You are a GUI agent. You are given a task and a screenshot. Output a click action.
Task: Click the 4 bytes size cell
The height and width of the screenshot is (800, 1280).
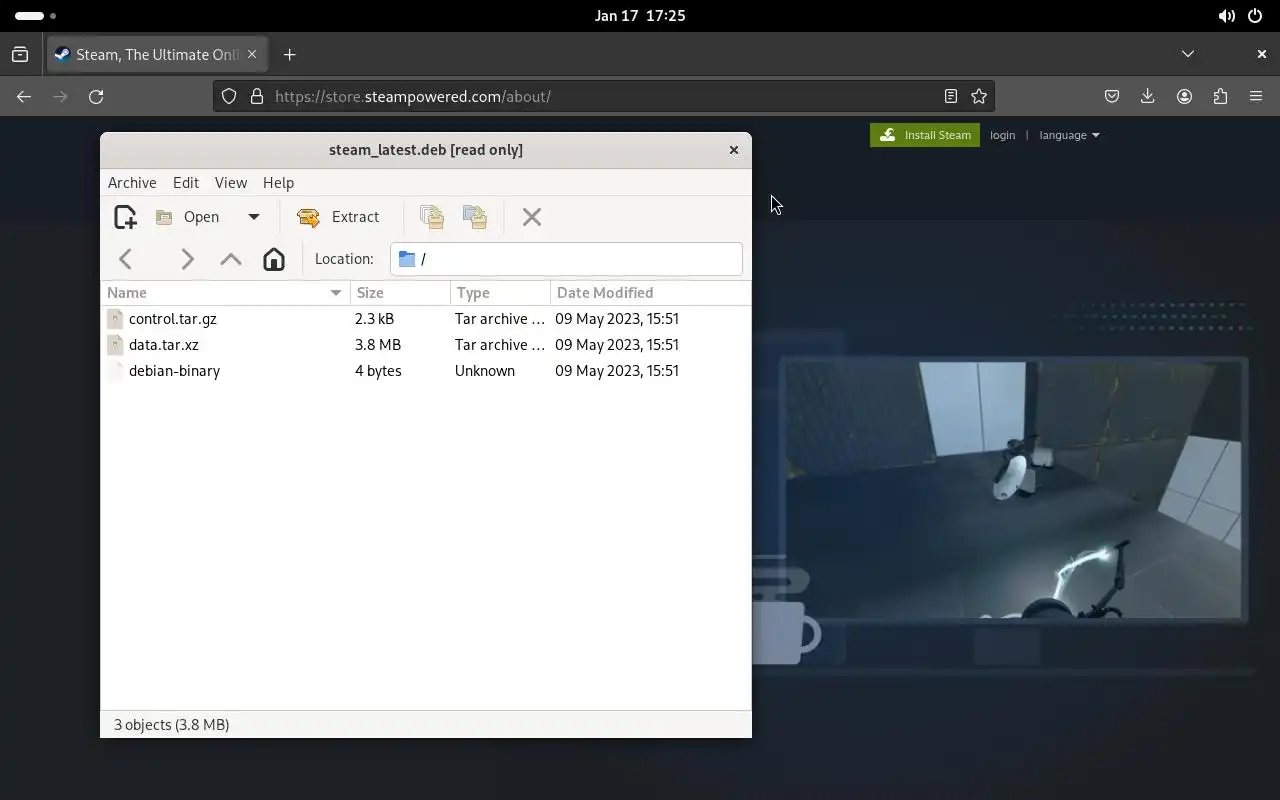[378, 371]
